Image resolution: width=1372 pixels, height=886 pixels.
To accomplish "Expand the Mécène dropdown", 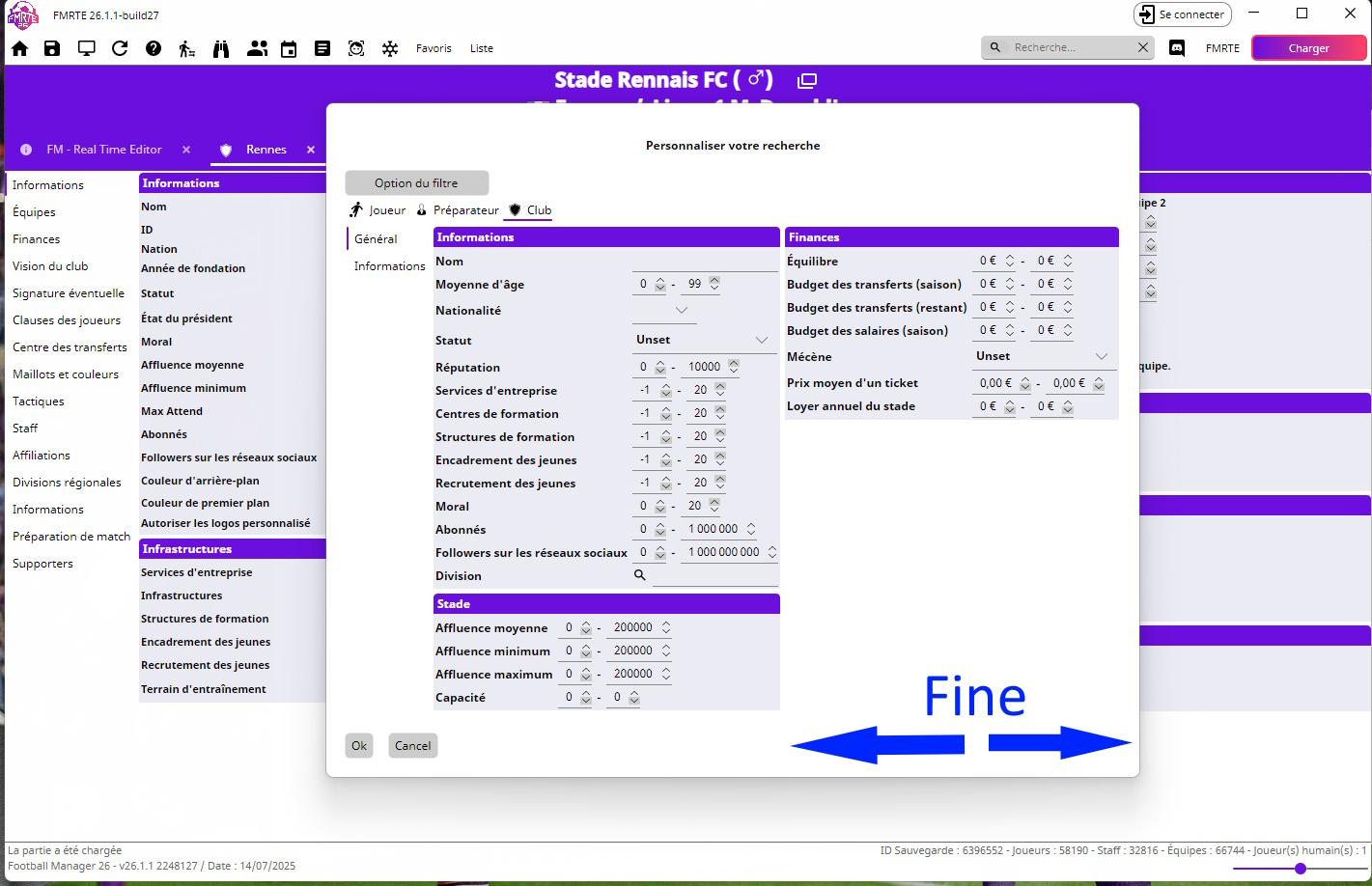I will (1101, 356).
